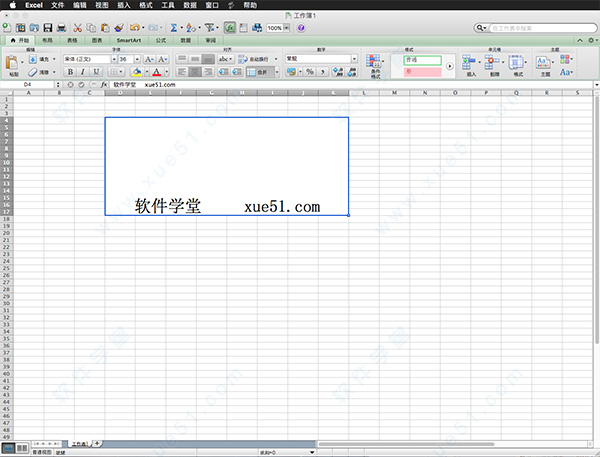This screenshot has width=600, height=457.
Task: Toggle Italic formatting
Action: 84,72
